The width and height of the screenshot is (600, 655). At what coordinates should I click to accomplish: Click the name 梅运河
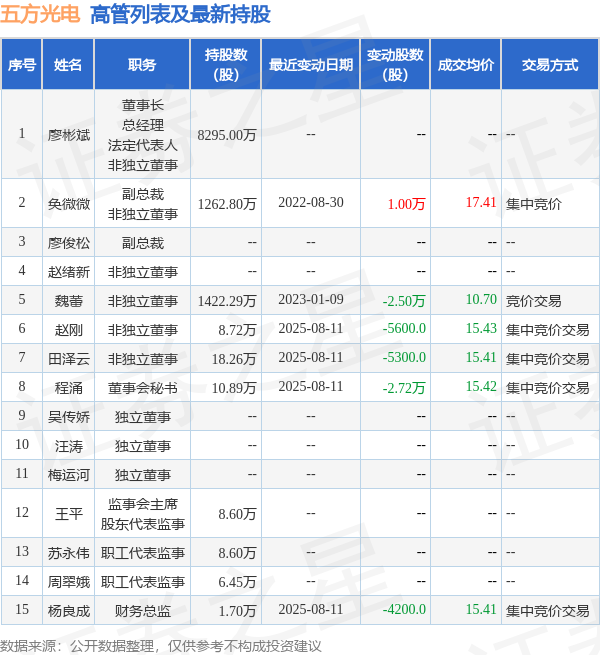click(x=69, y=475)
